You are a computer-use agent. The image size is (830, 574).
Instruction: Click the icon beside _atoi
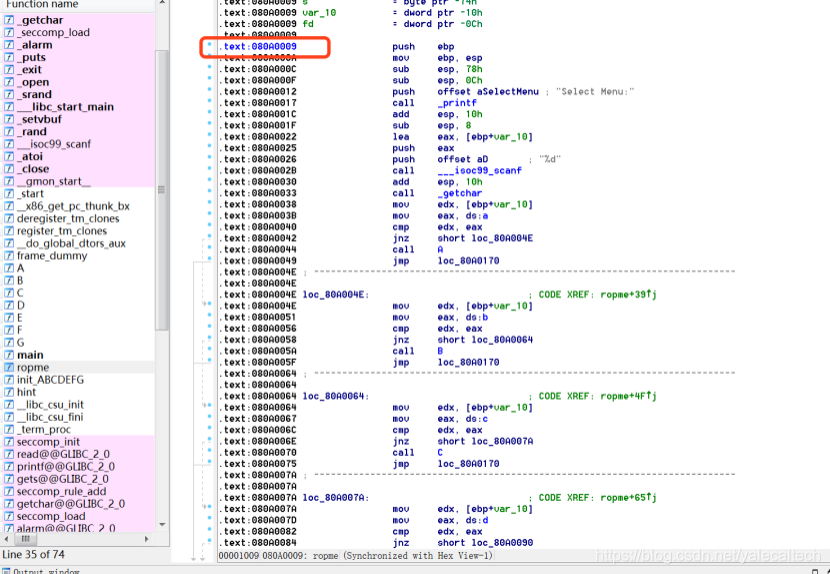click(x=9, y=156)
